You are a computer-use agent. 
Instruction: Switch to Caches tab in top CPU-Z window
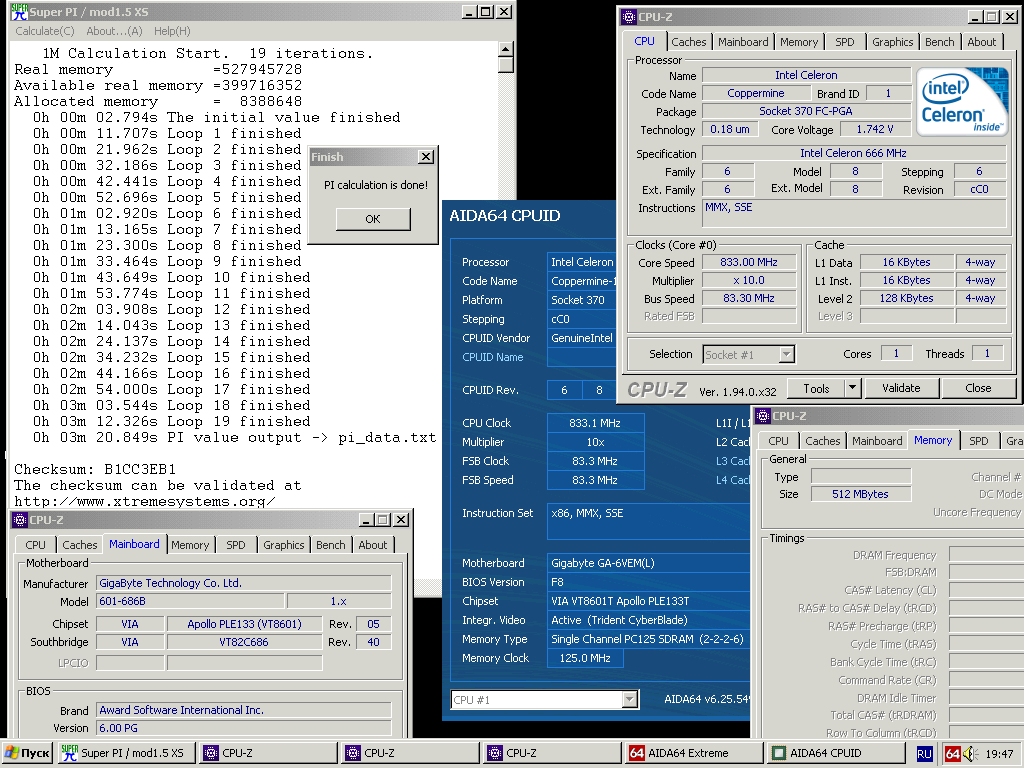(689, 42)
